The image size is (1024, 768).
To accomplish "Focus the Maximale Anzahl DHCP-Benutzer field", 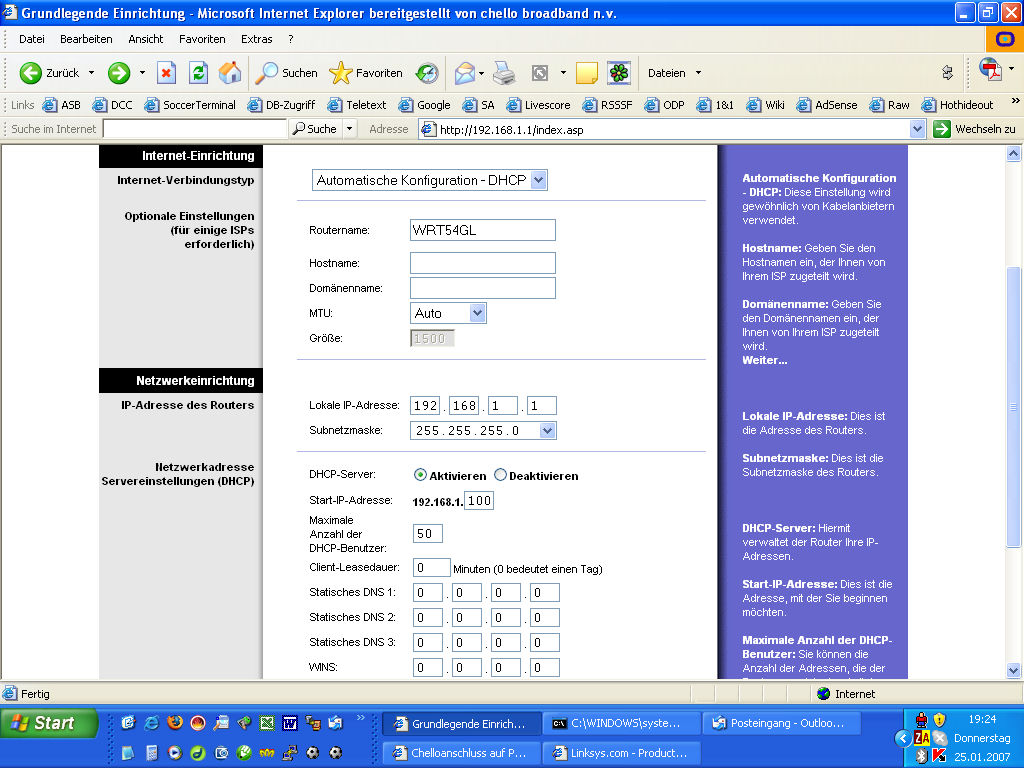I will coord(428,534).
